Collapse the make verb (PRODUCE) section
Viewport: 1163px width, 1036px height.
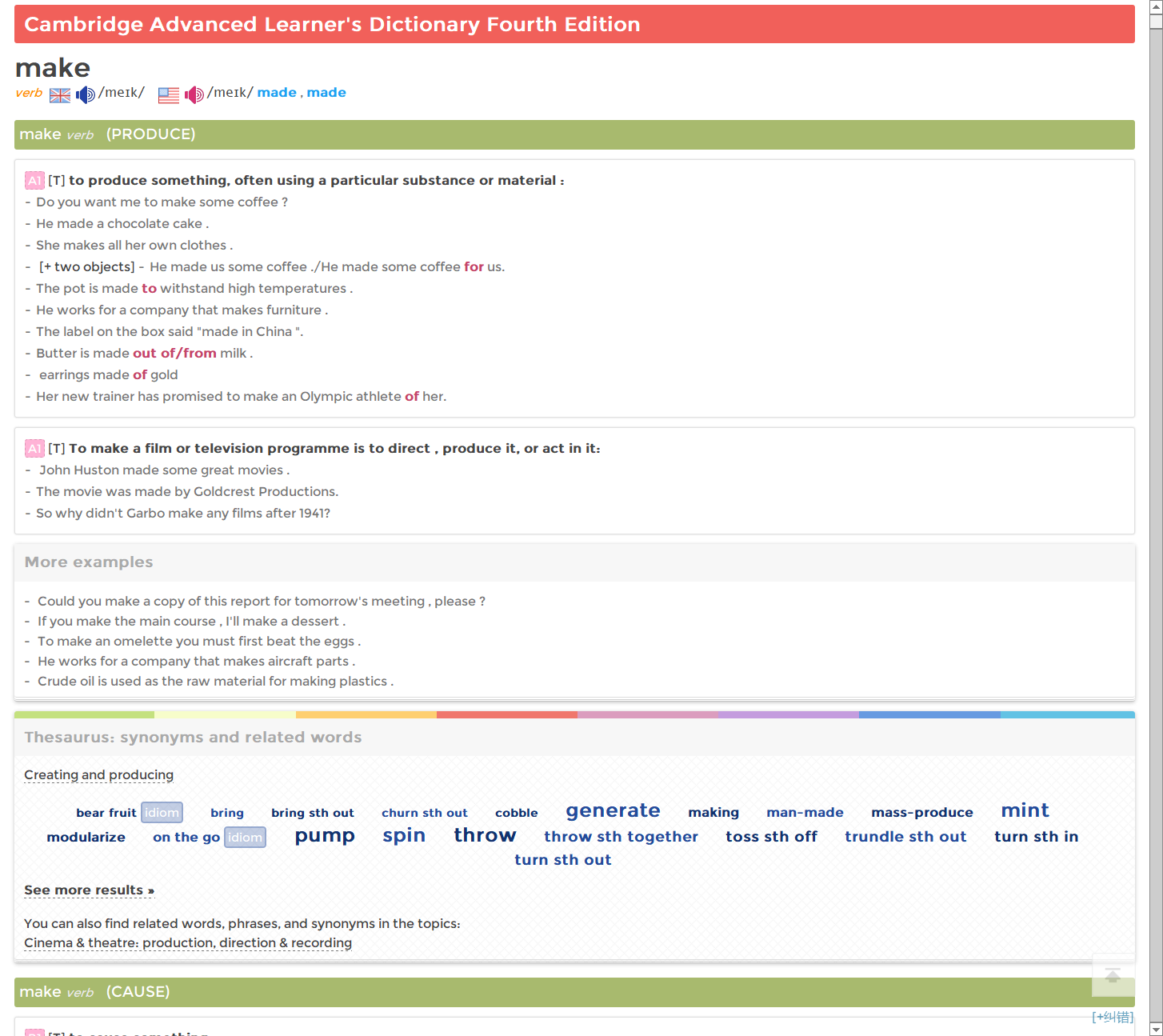574,134
